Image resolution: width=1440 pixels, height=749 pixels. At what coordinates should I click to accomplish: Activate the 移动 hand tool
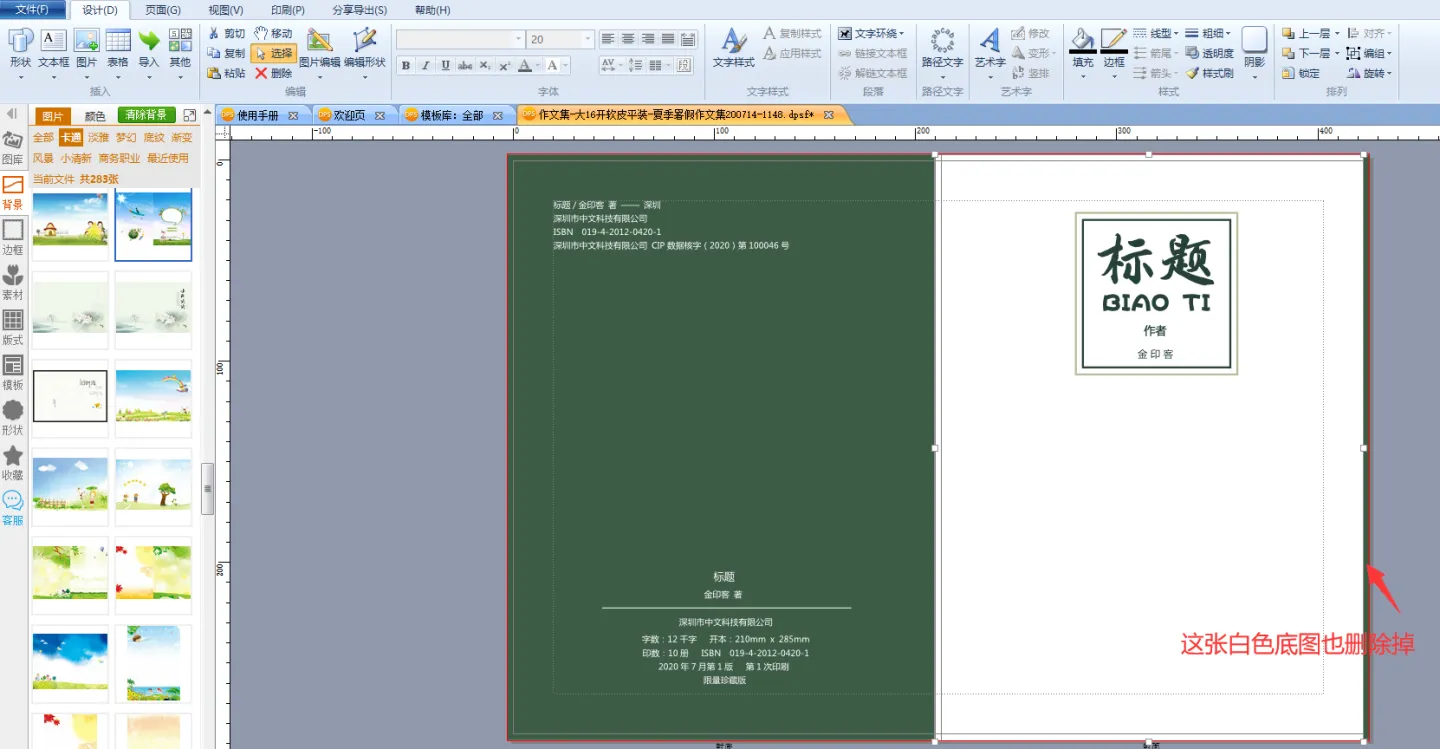tap(273, 33)
